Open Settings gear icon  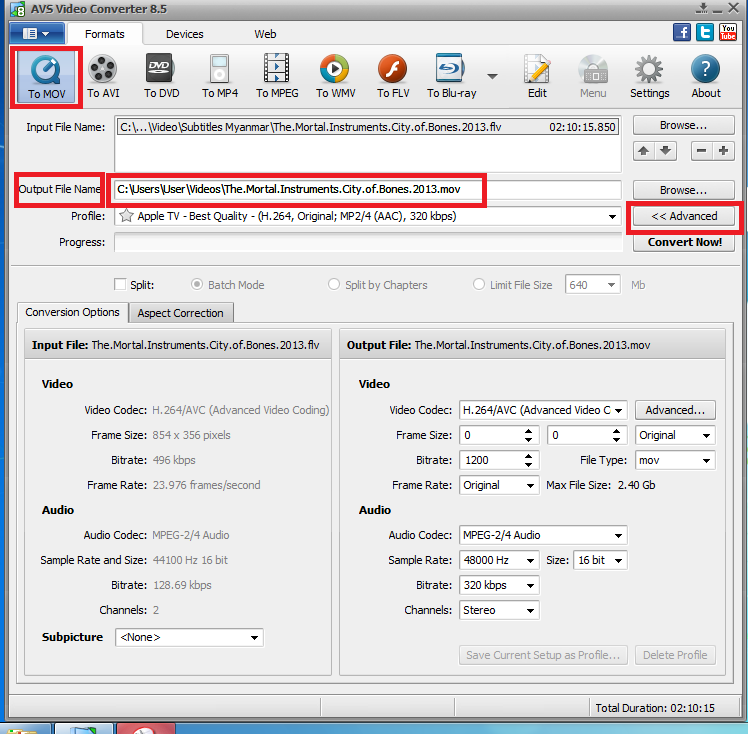point(649,77)
